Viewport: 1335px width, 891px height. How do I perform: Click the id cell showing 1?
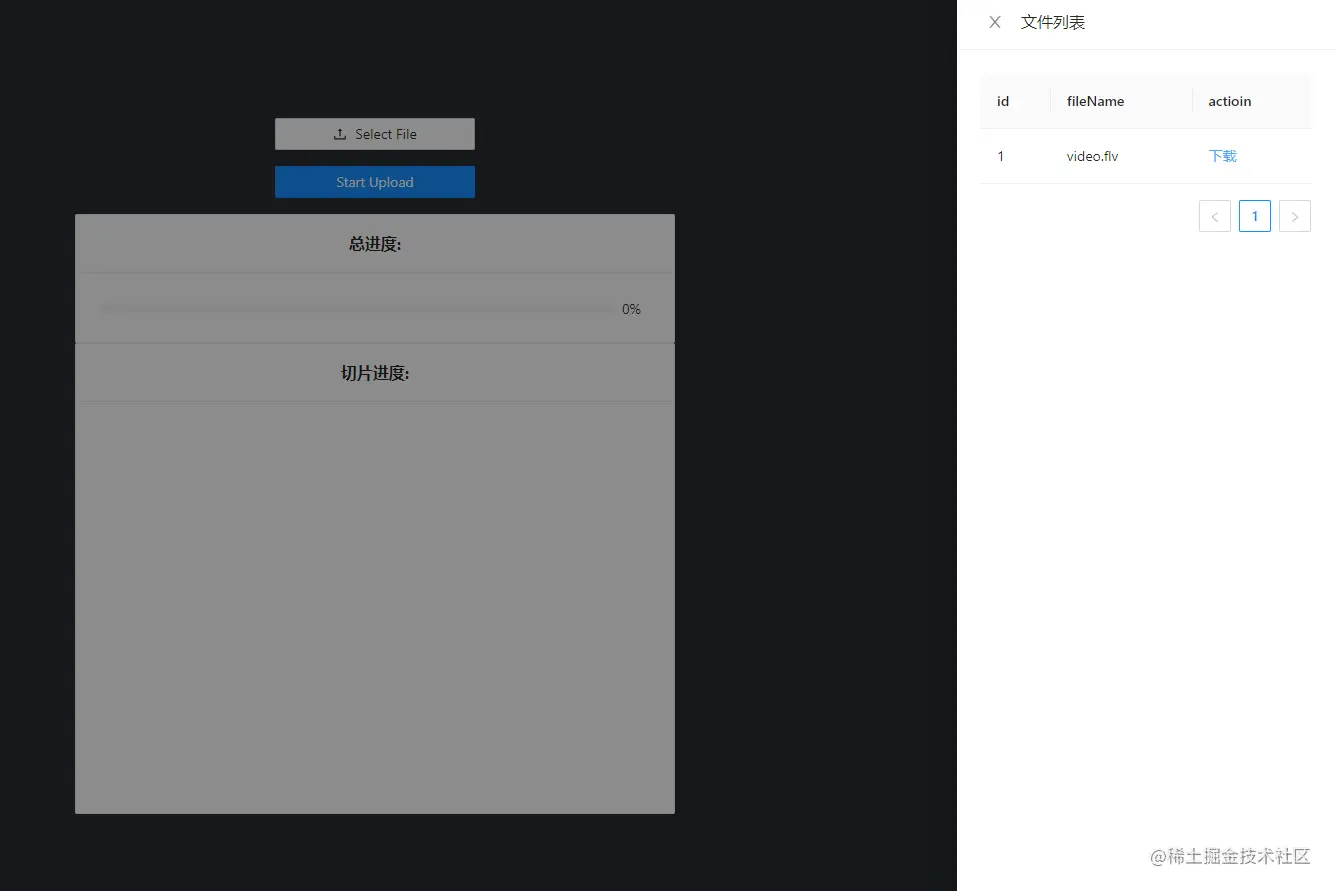pos(1015,156)
